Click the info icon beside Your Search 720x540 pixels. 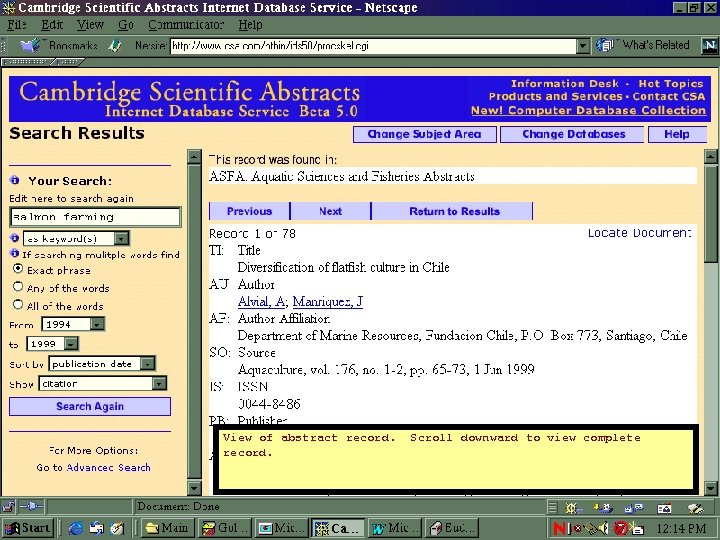(x=15, y=180)
